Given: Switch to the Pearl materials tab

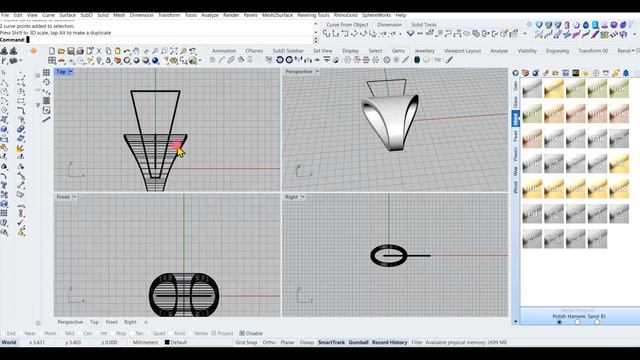Looking at the screenshot, I should 516,136.
